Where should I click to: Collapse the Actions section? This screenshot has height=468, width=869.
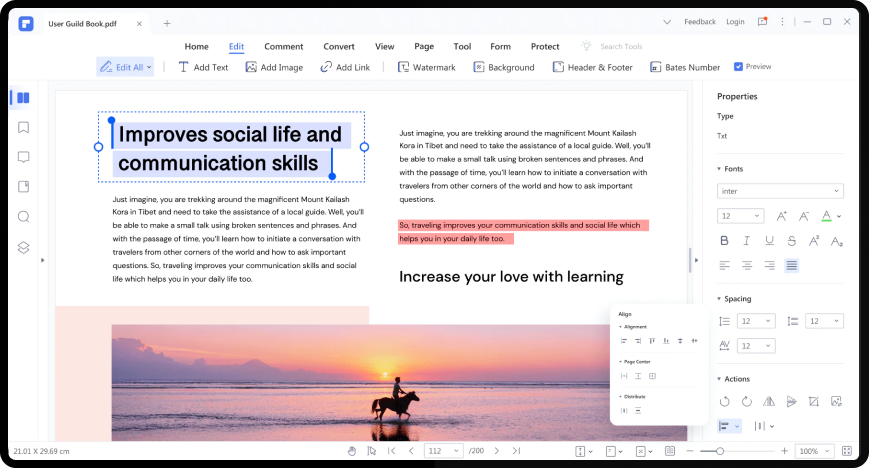719,379
